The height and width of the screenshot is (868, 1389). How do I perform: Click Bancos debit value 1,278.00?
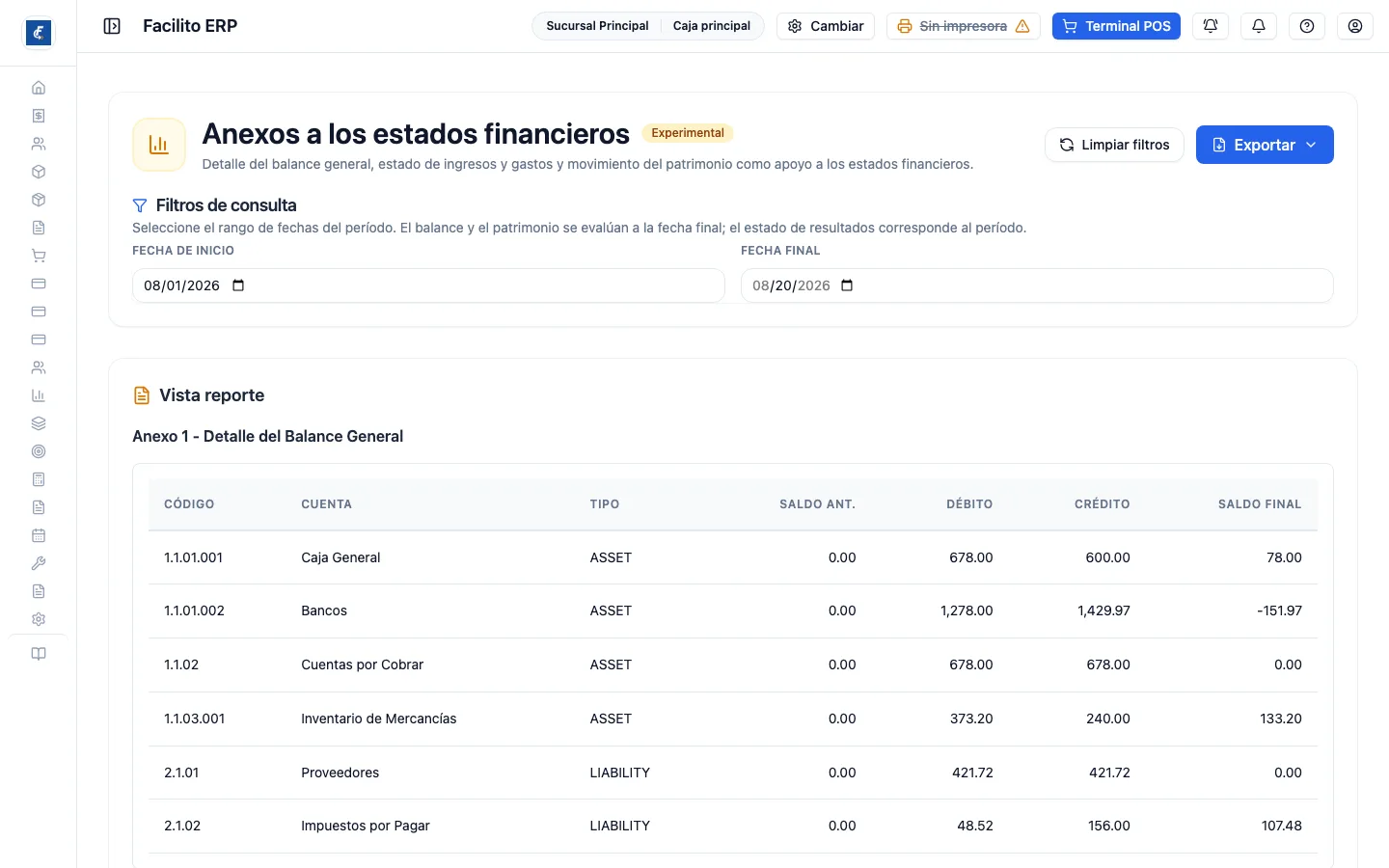pos(967,610)
